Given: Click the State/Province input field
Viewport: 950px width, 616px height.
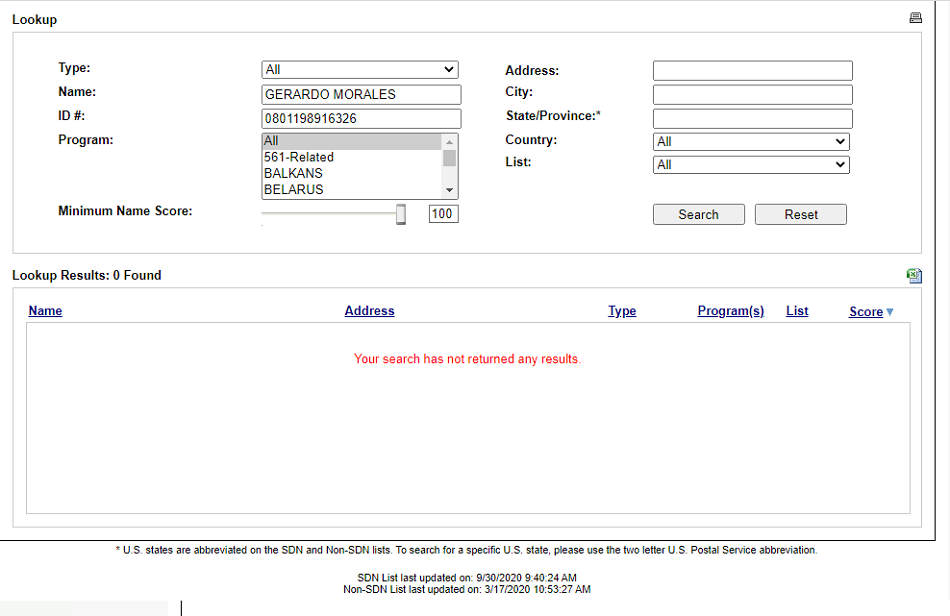Looking at the screenshot, I should (752, 119).
